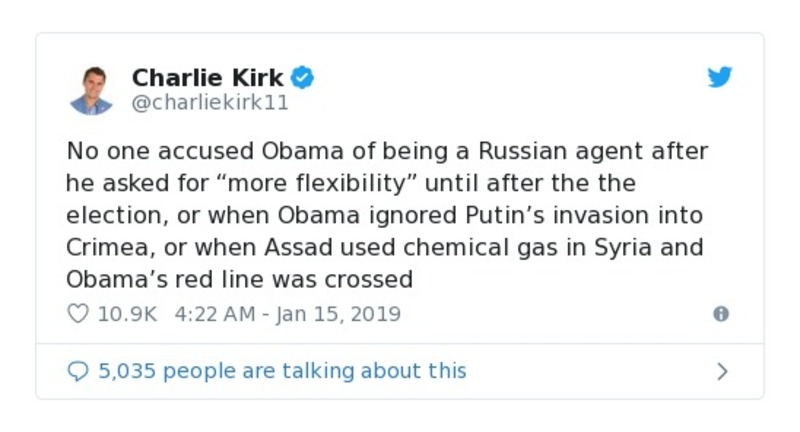
Task: Click the tweet line starting "No one accused"
Action: click(x=386, y=154)
